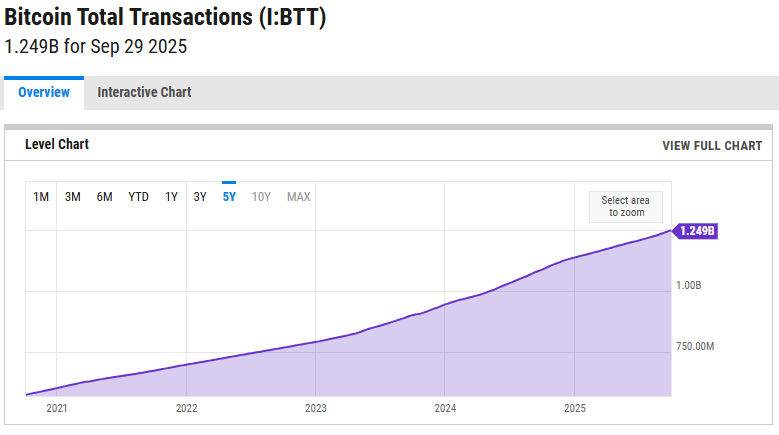Switch to the Overview tab

tap(44, 93)
